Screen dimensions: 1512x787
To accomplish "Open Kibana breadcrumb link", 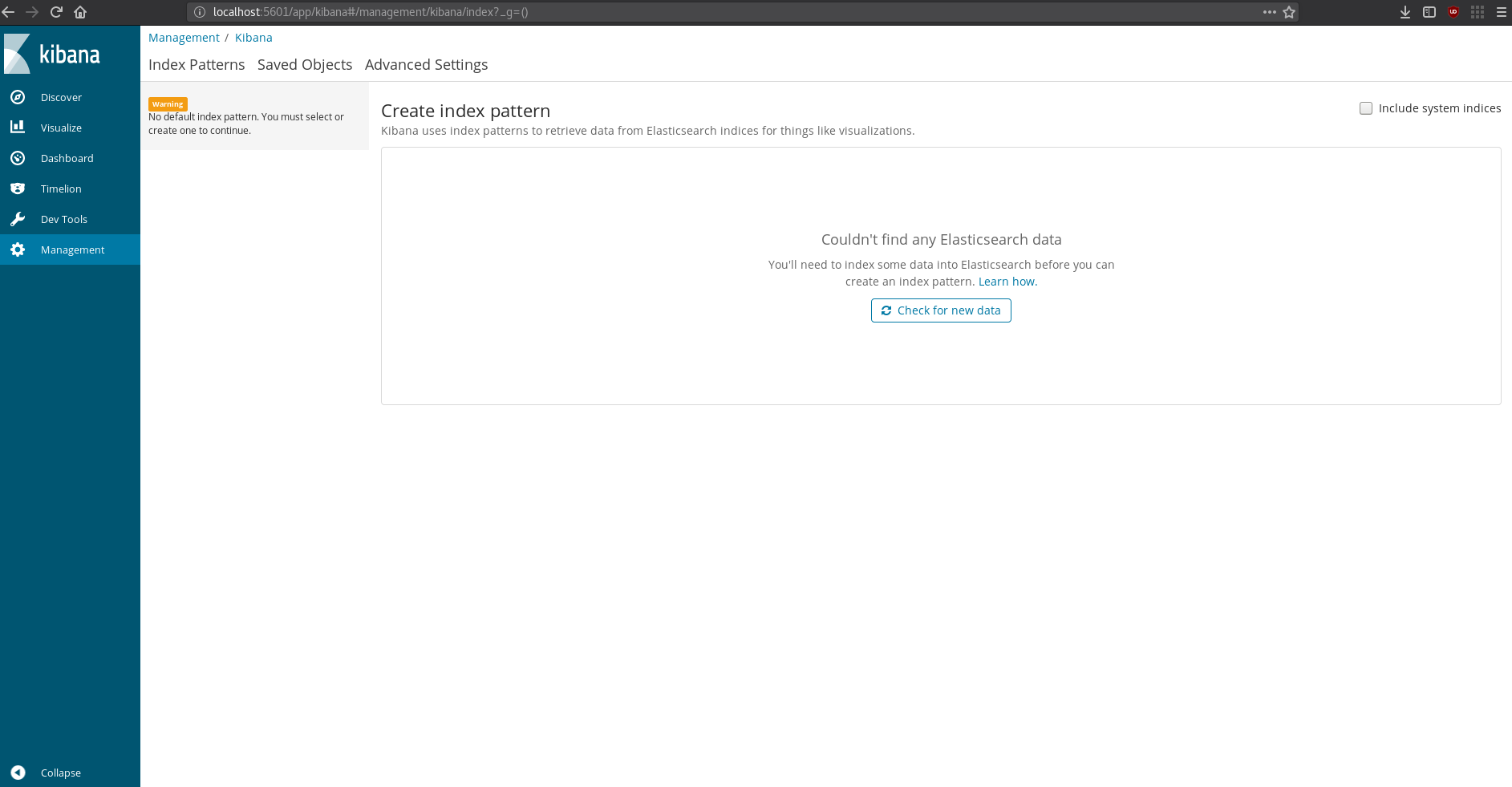I will pyautogui.click(x=253, y=38).
